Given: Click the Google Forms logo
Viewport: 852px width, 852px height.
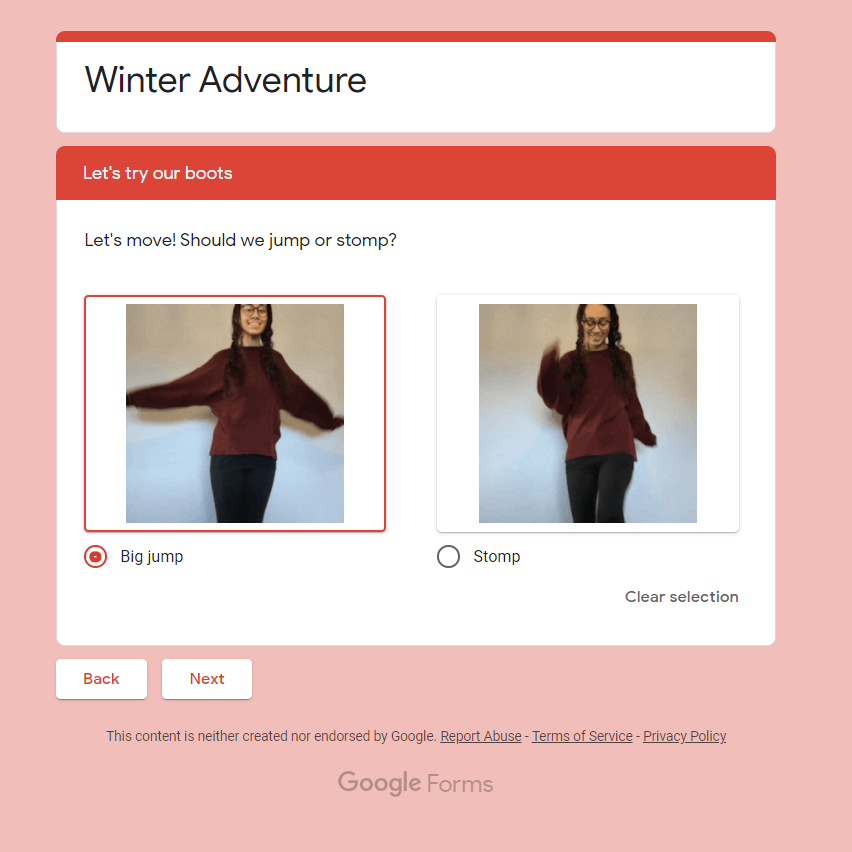Looking at the screenshot, I should pos(416,784).
